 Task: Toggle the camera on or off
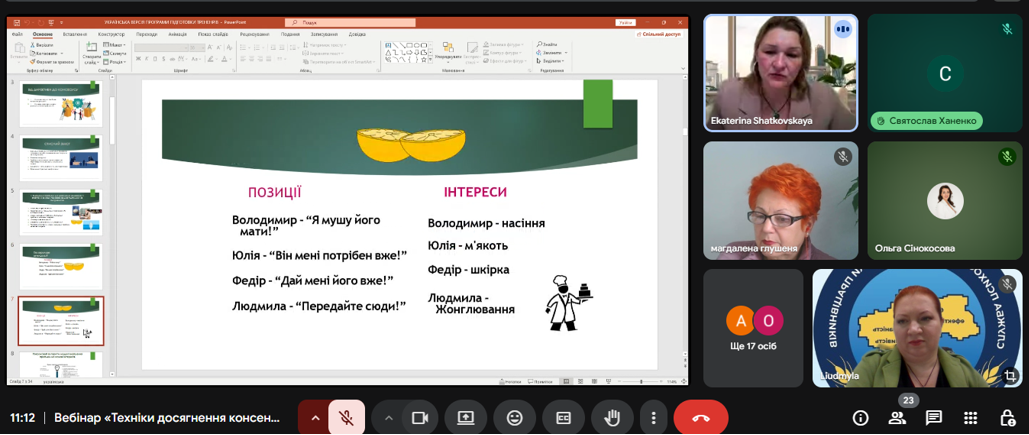pos(420,418)
